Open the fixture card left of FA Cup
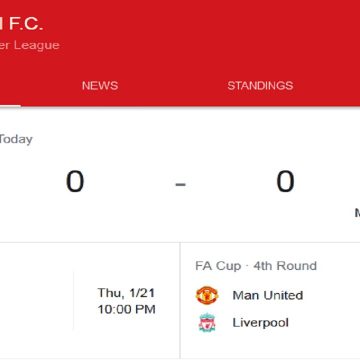This screenshot has width=360, height=360. (x=90, y=300)
